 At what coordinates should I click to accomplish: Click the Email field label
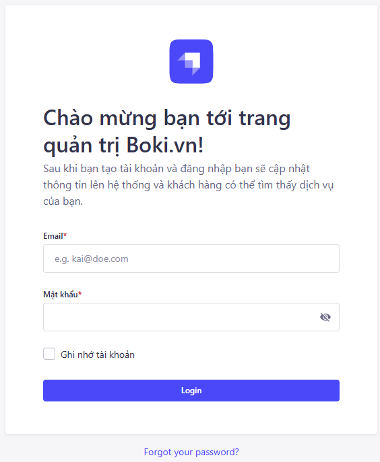pos(53,236)
